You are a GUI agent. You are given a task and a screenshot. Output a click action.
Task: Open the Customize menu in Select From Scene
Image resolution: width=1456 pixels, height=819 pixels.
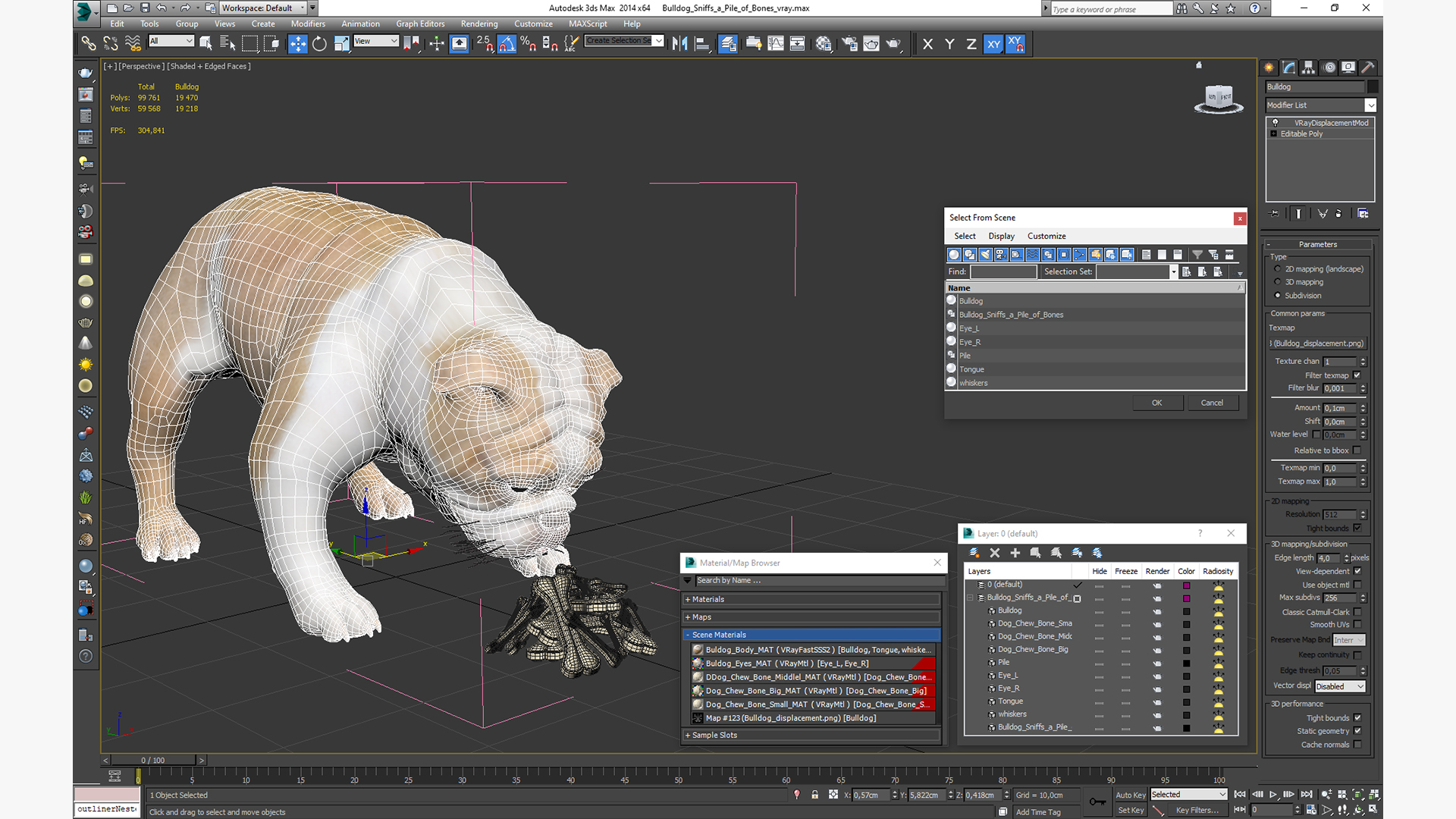(1046, 236)
